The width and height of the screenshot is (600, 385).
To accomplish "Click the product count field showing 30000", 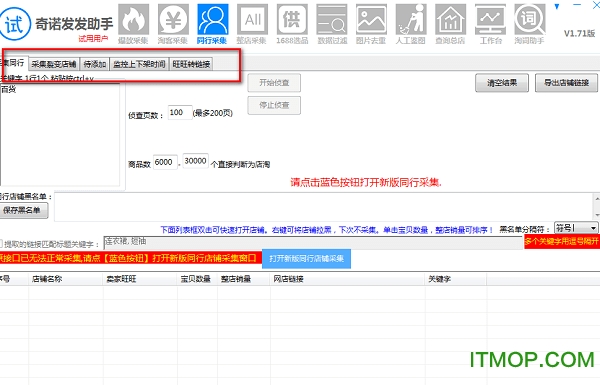I will tap(196, 161).
